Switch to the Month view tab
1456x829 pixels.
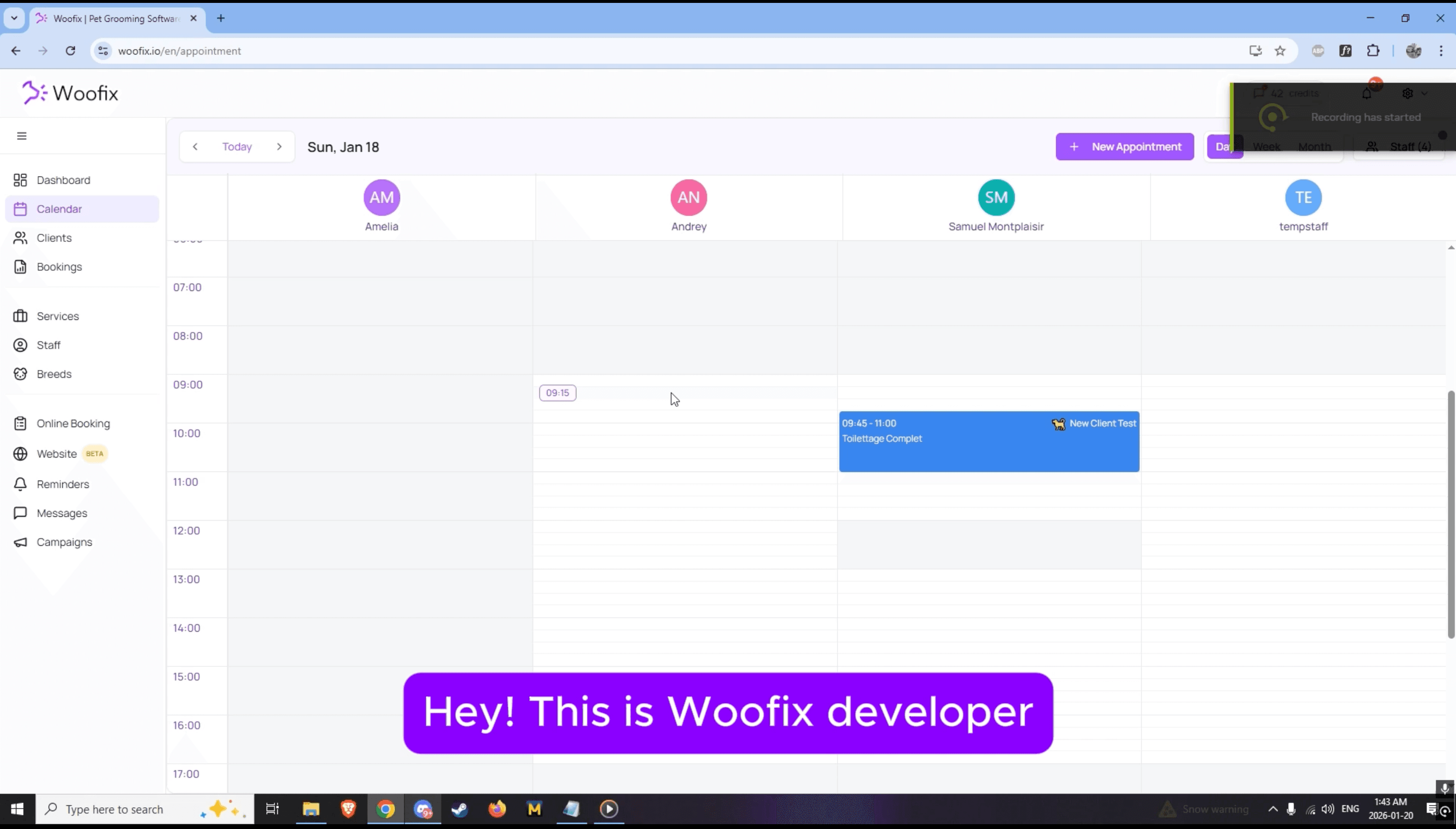click(1316, 146)
